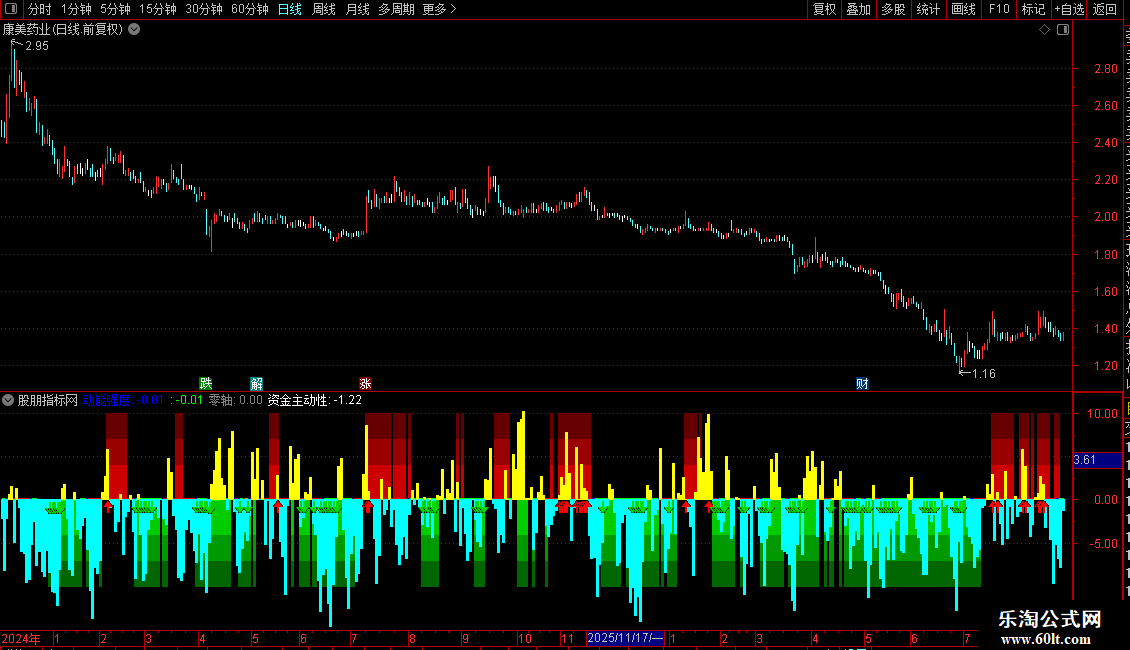
Task: Click the 10.00 indicator axis label
Action: pos(1103,414)
